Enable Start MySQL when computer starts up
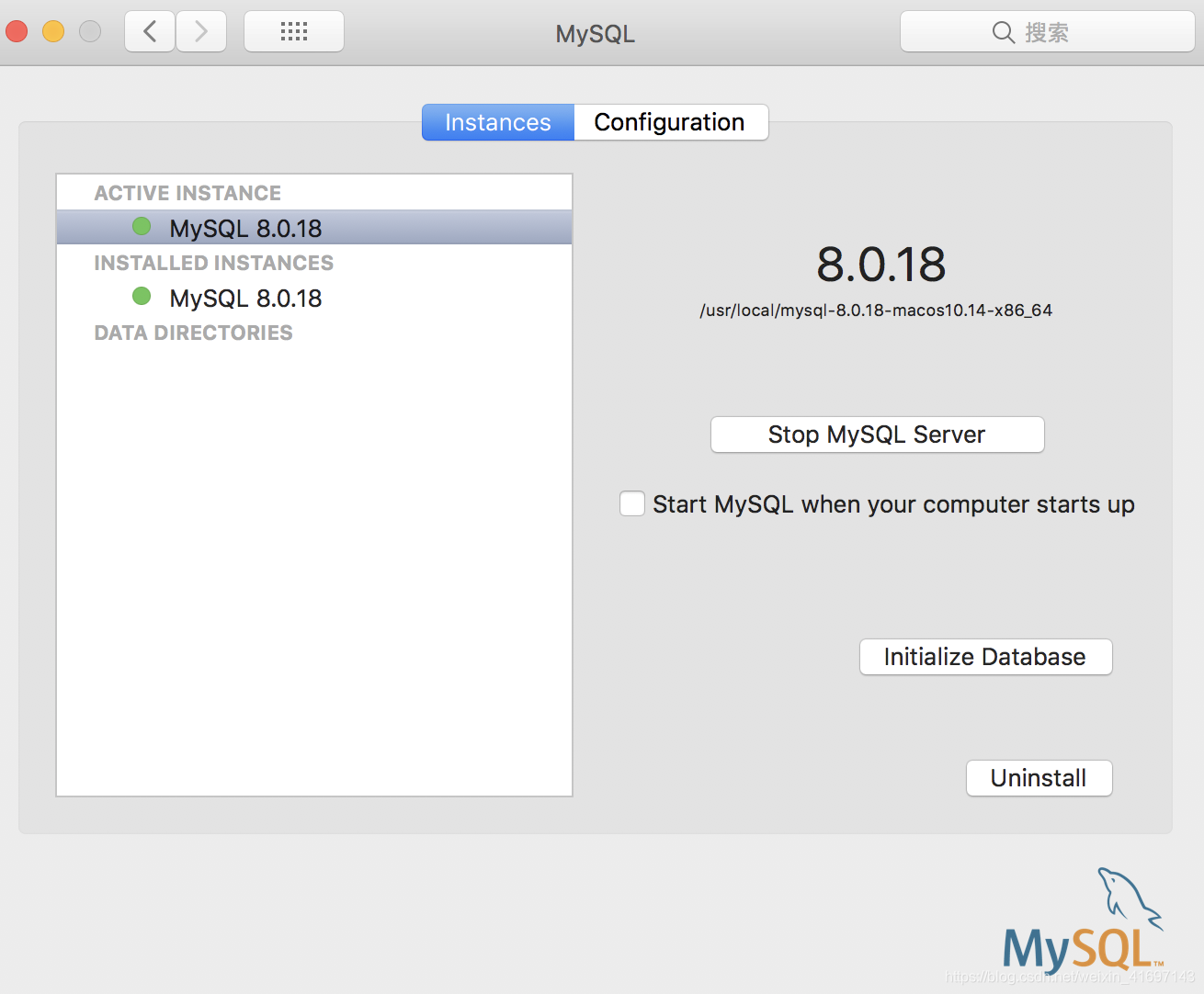This screenshot has height=994, width=1204. tap(632, 503)
